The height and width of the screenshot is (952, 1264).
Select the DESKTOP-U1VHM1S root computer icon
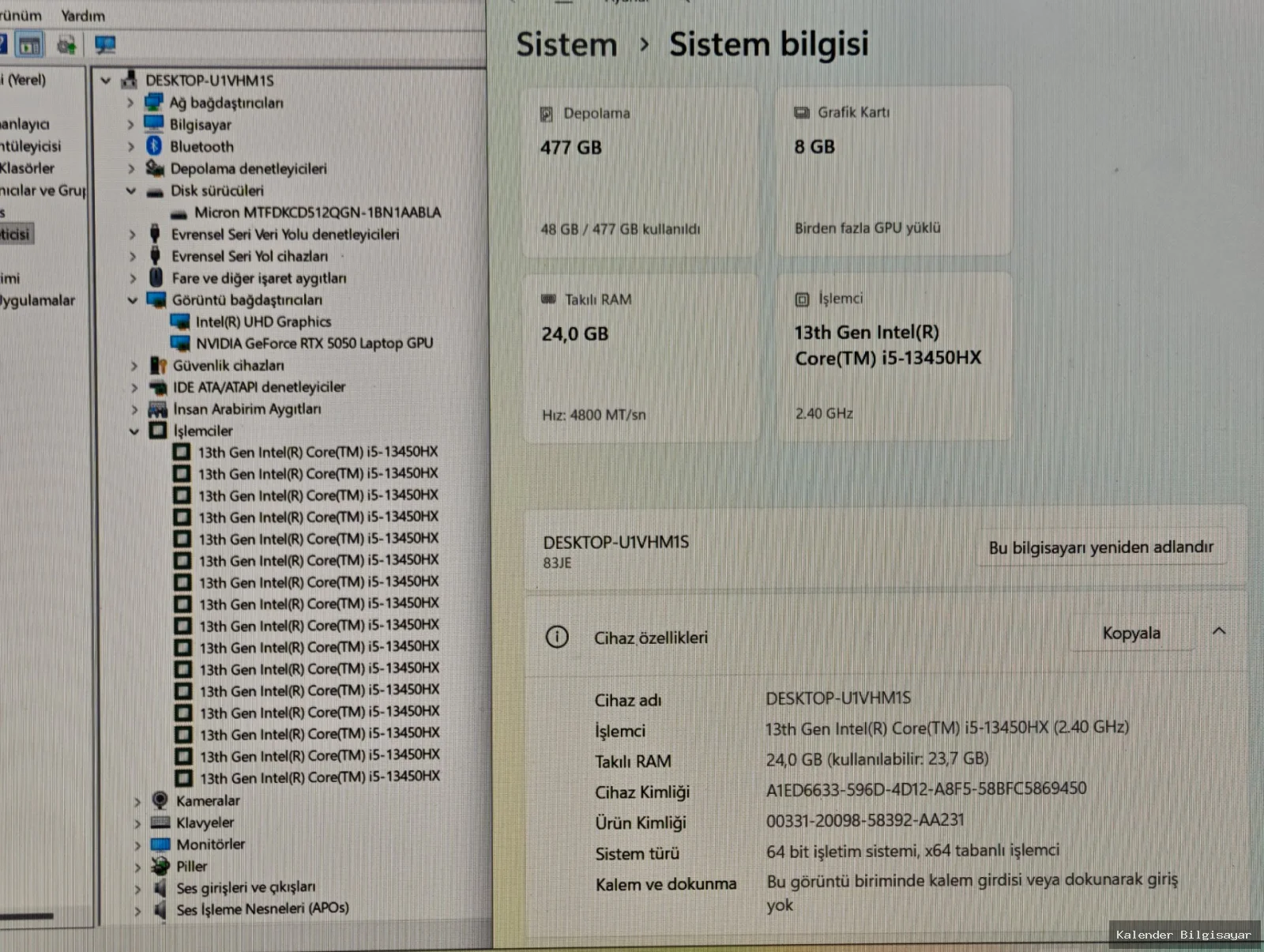129,81
